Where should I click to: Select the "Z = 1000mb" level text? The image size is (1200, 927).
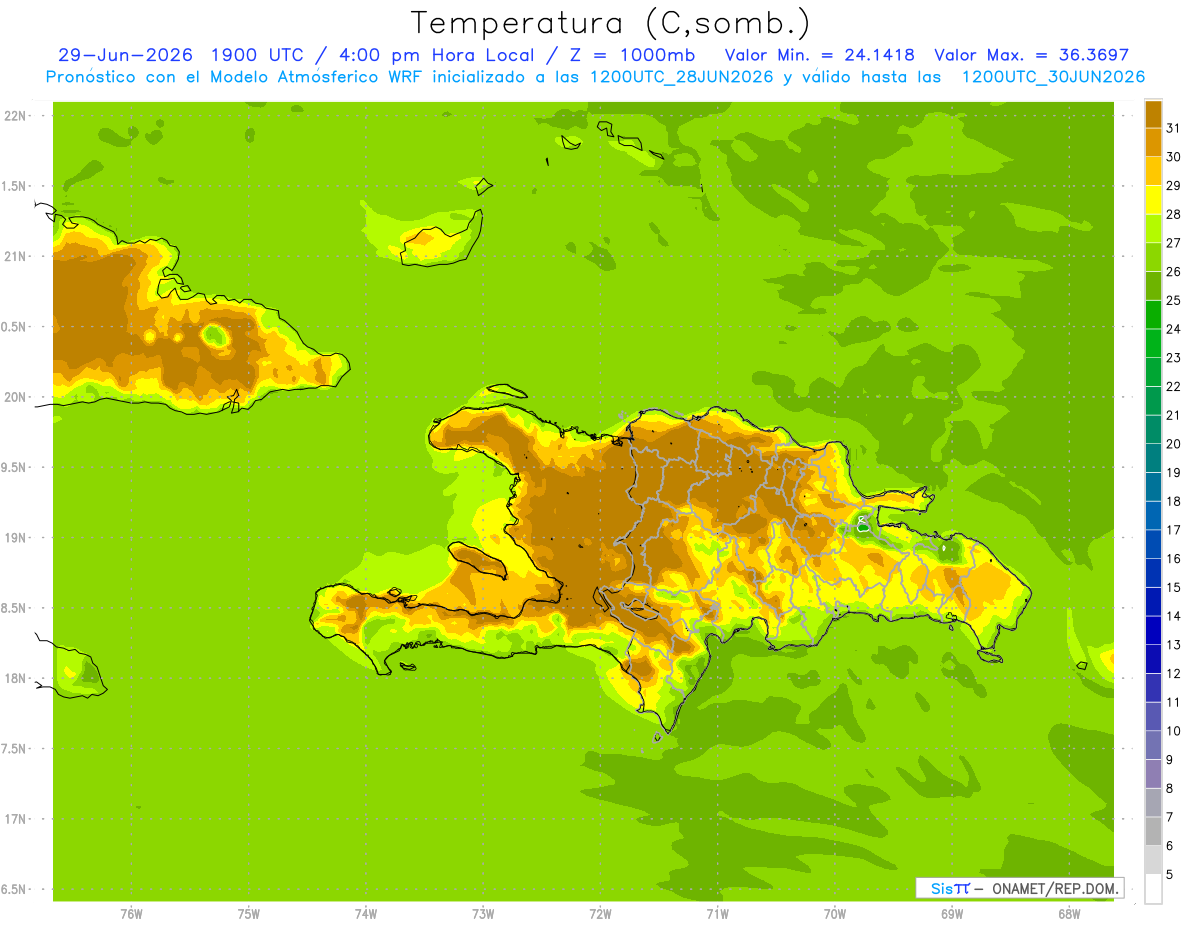pyautogui.click(x=630, y=55)
